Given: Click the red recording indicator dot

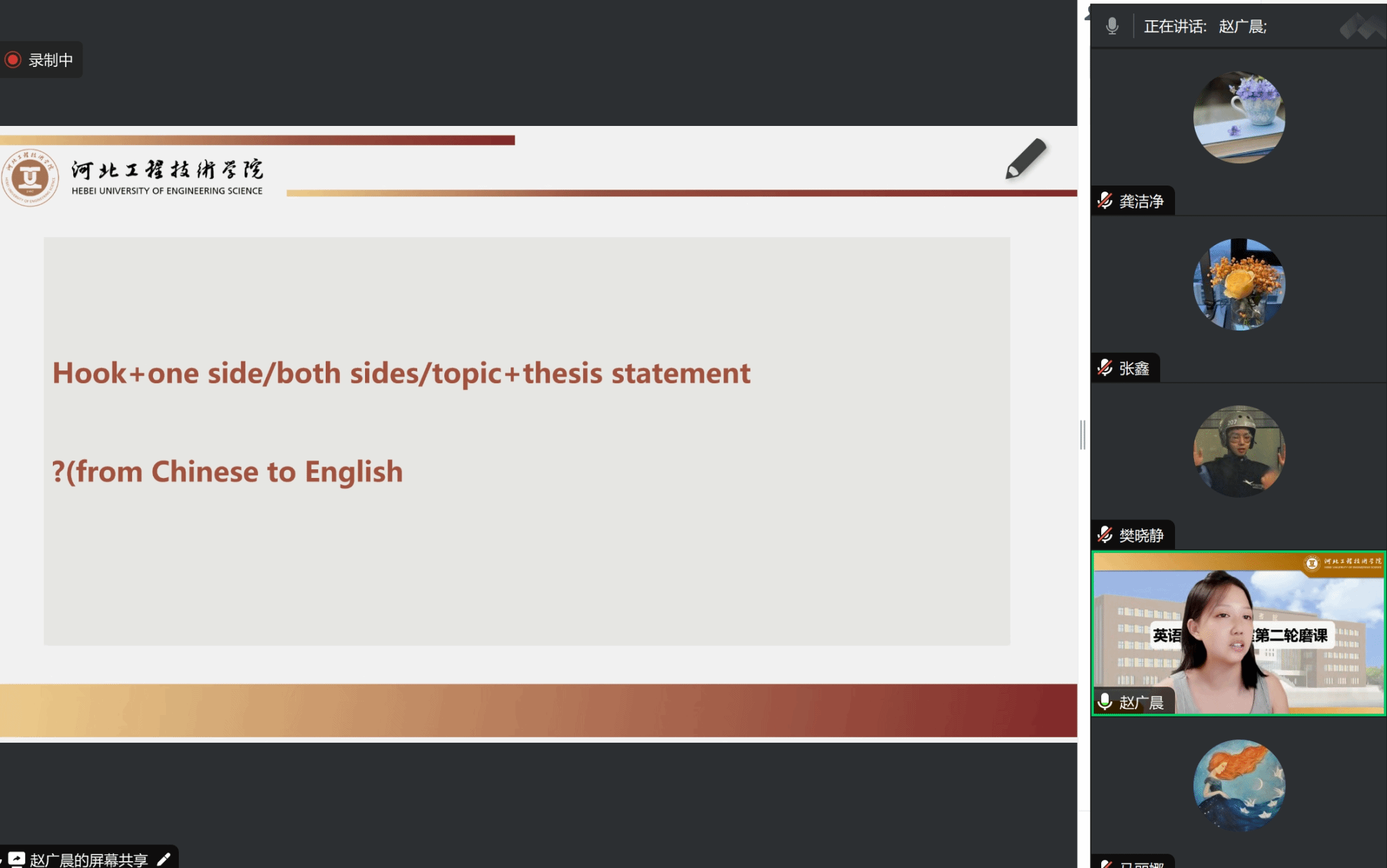Looking at the screenshot, I should [x=13, y=60].
